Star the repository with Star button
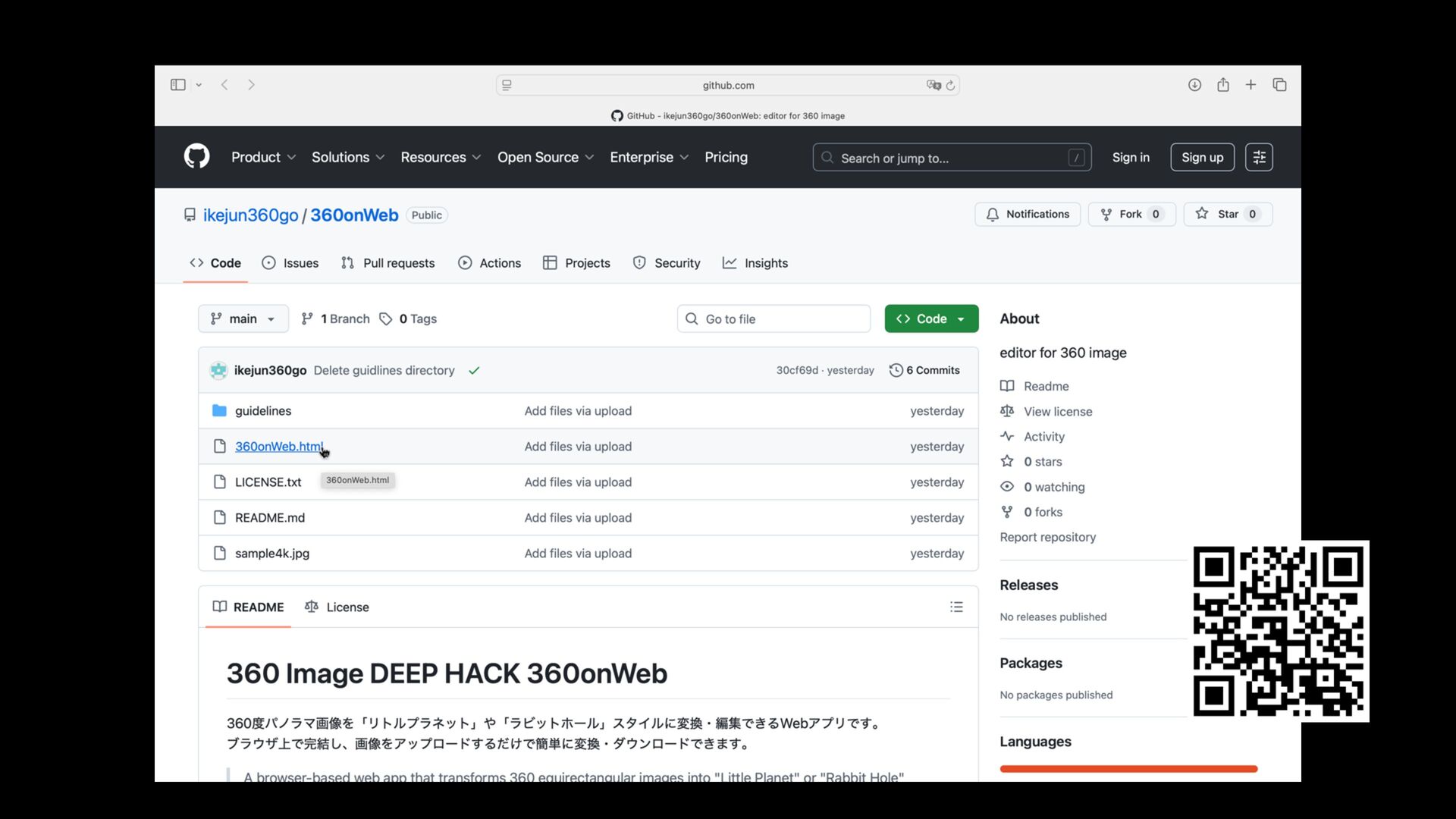This screenshot has height=819, width=1456. [1228, 214]
